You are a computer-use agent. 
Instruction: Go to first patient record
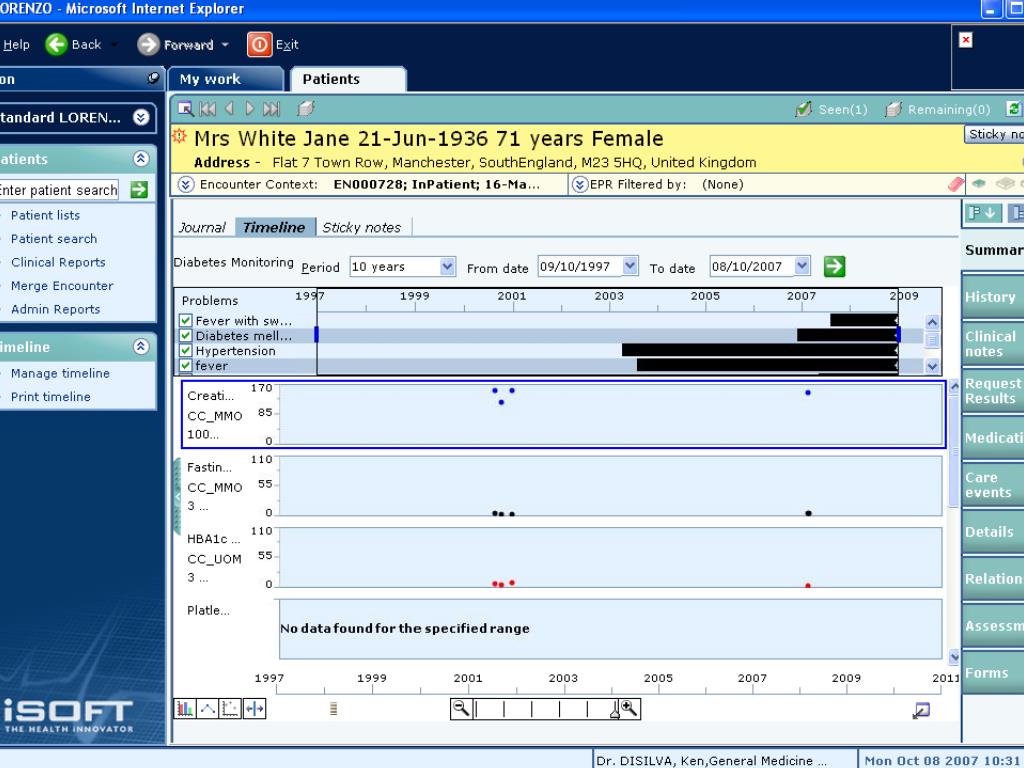208,109
